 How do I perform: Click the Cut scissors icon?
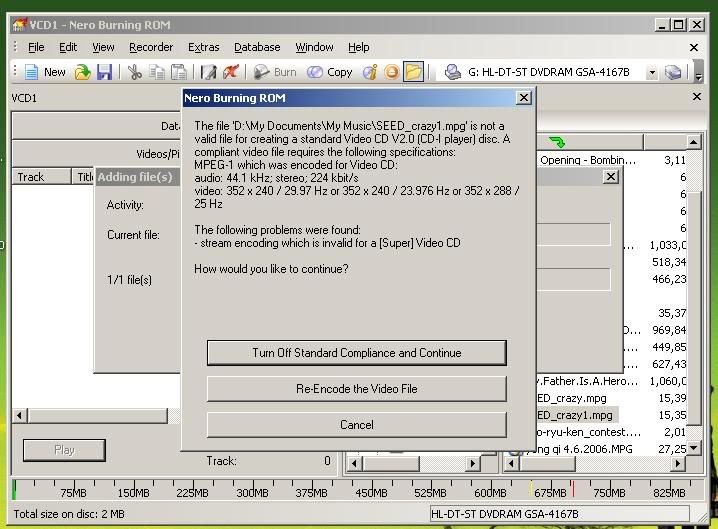pos(134,72)
